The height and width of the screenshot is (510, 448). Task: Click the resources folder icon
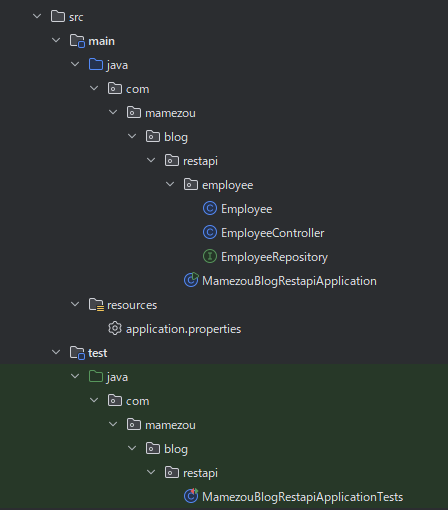click(x=96, y=305)
